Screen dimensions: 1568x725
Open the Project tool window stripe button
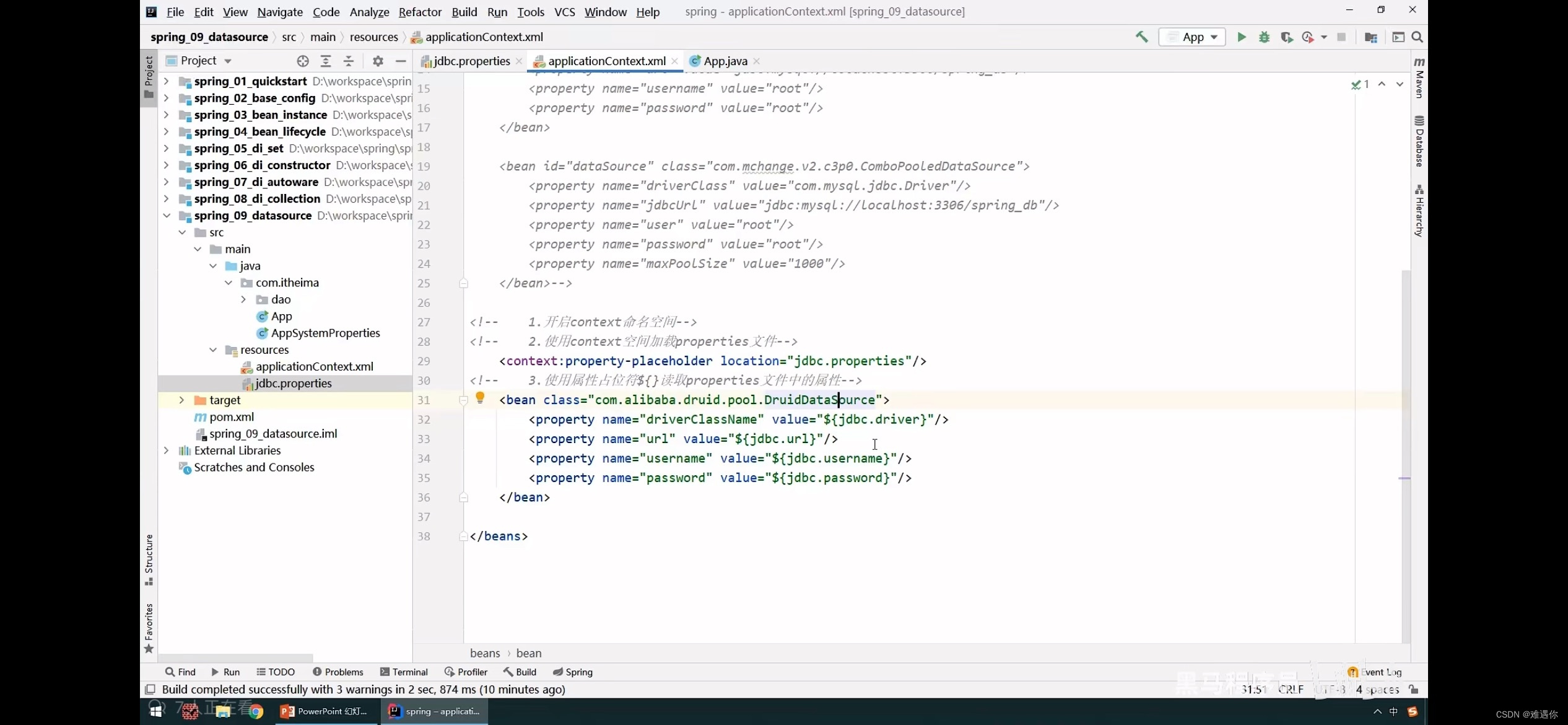click(x=149, y=77)
